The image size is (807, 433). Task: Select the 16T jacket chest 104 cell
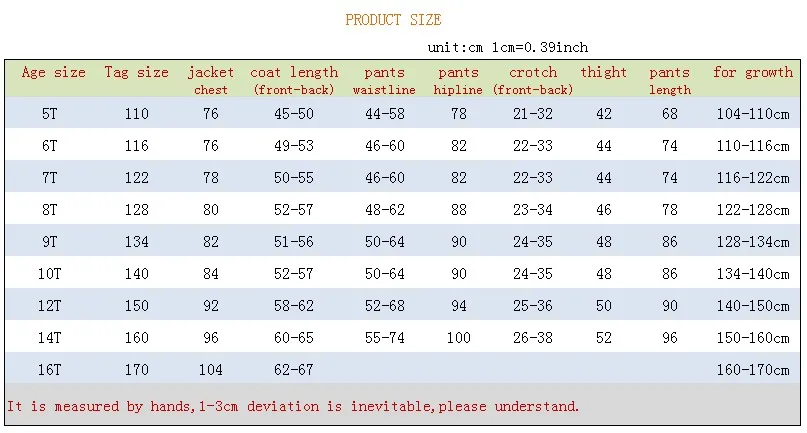coord(210,369)
